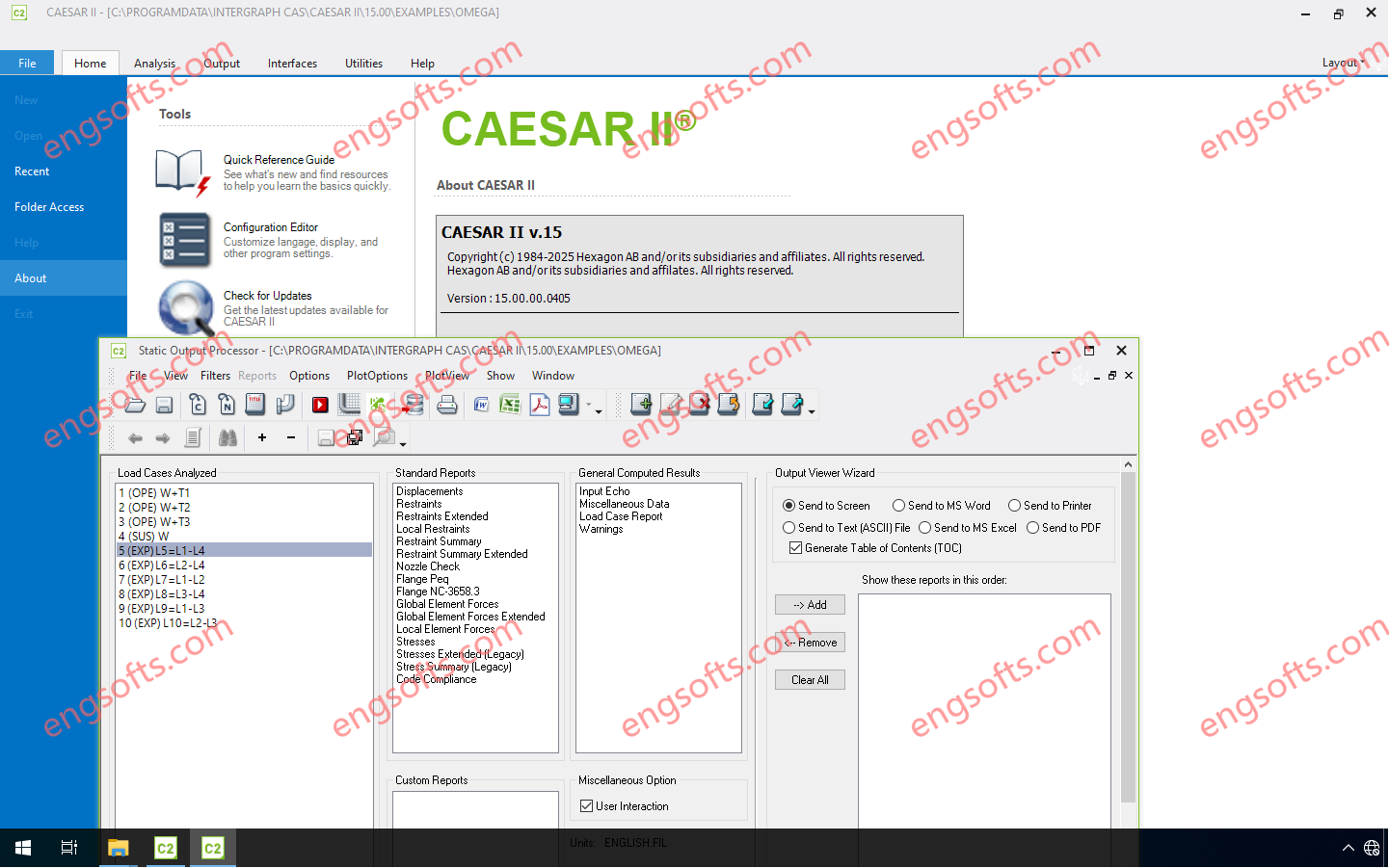Viewport: 1389px width, 868px height.
Task: Open the Configuration Editor tool
Action: coord(270,228)
